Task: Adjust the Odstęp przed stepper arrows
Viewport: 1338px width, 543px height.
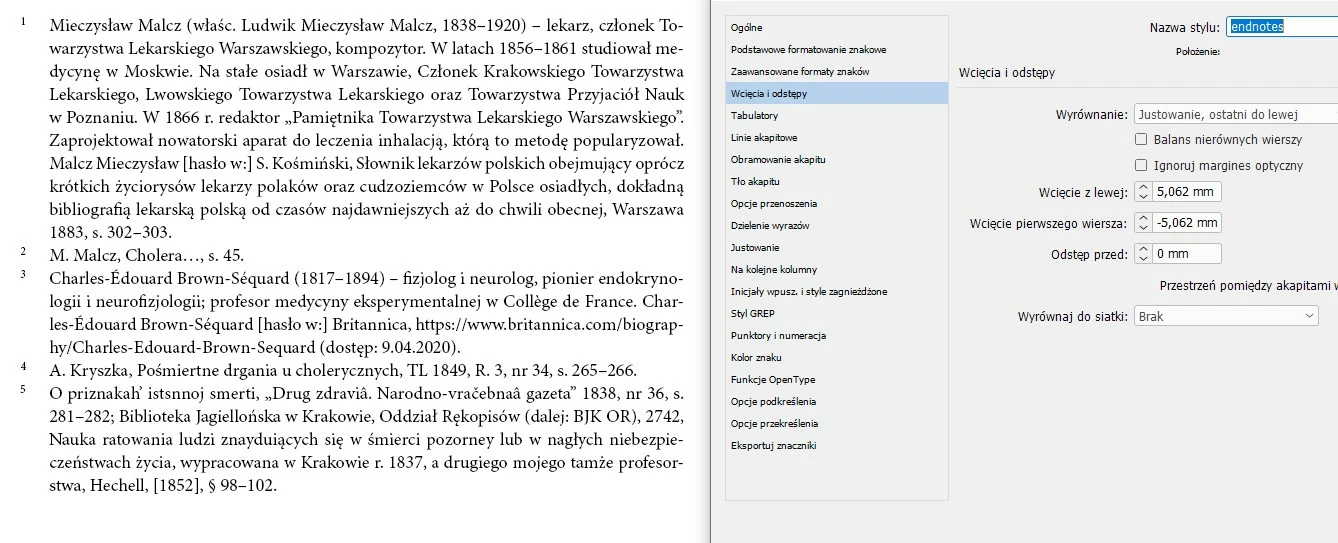Action: (1143, 254)
